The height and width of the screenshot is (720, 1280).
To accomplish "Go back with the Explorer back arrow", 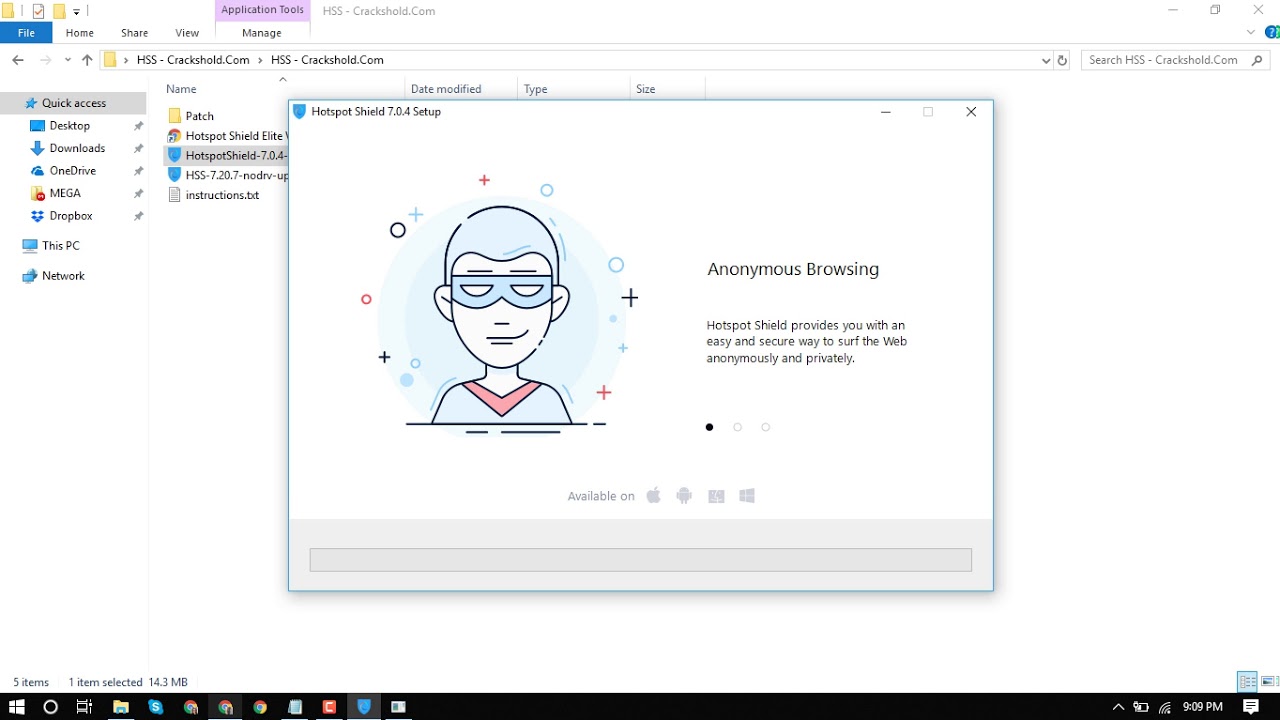I will [x=18, y=60].
